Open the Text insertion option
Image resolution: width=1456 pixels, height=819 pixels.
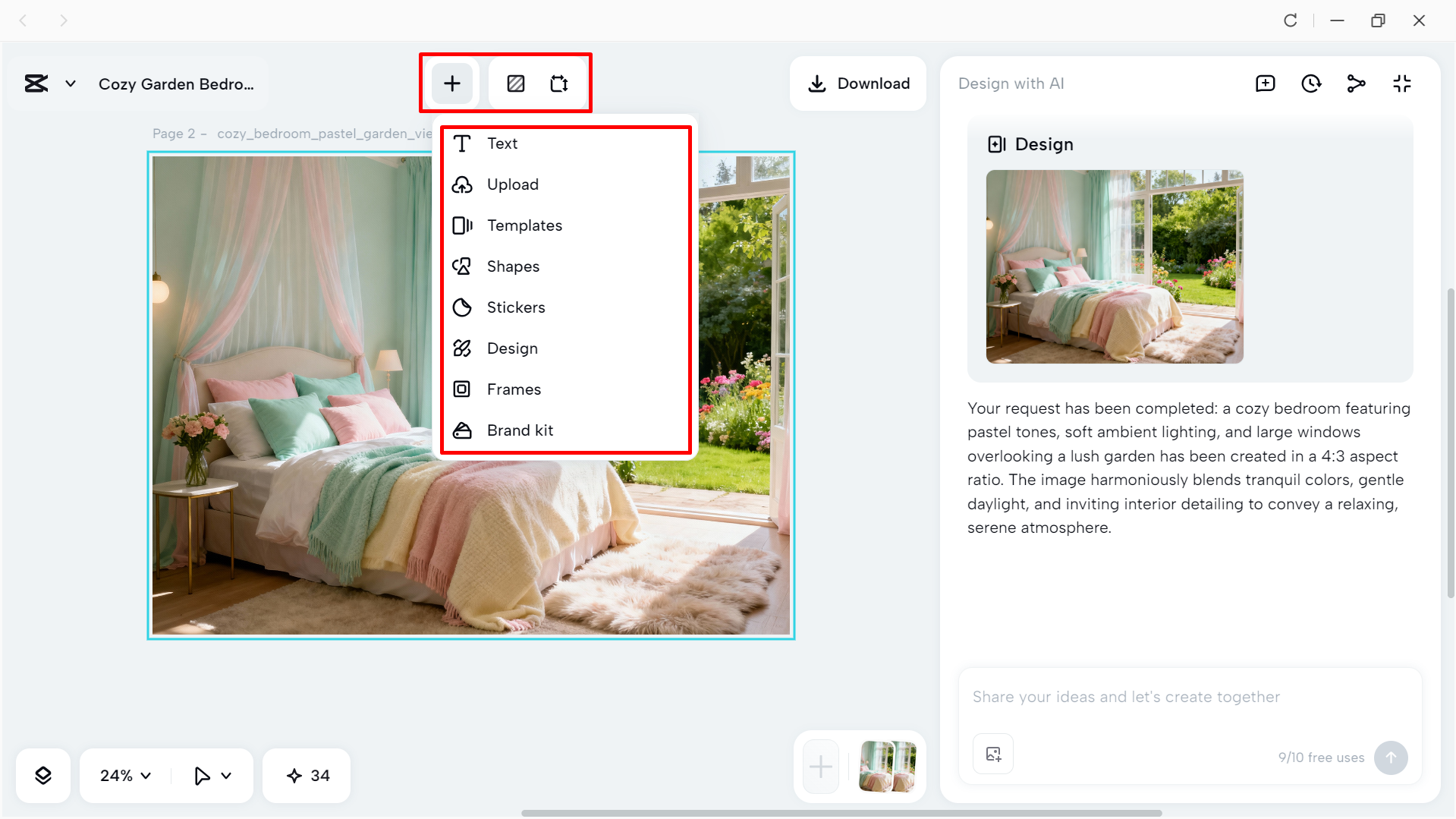[502, 143]
